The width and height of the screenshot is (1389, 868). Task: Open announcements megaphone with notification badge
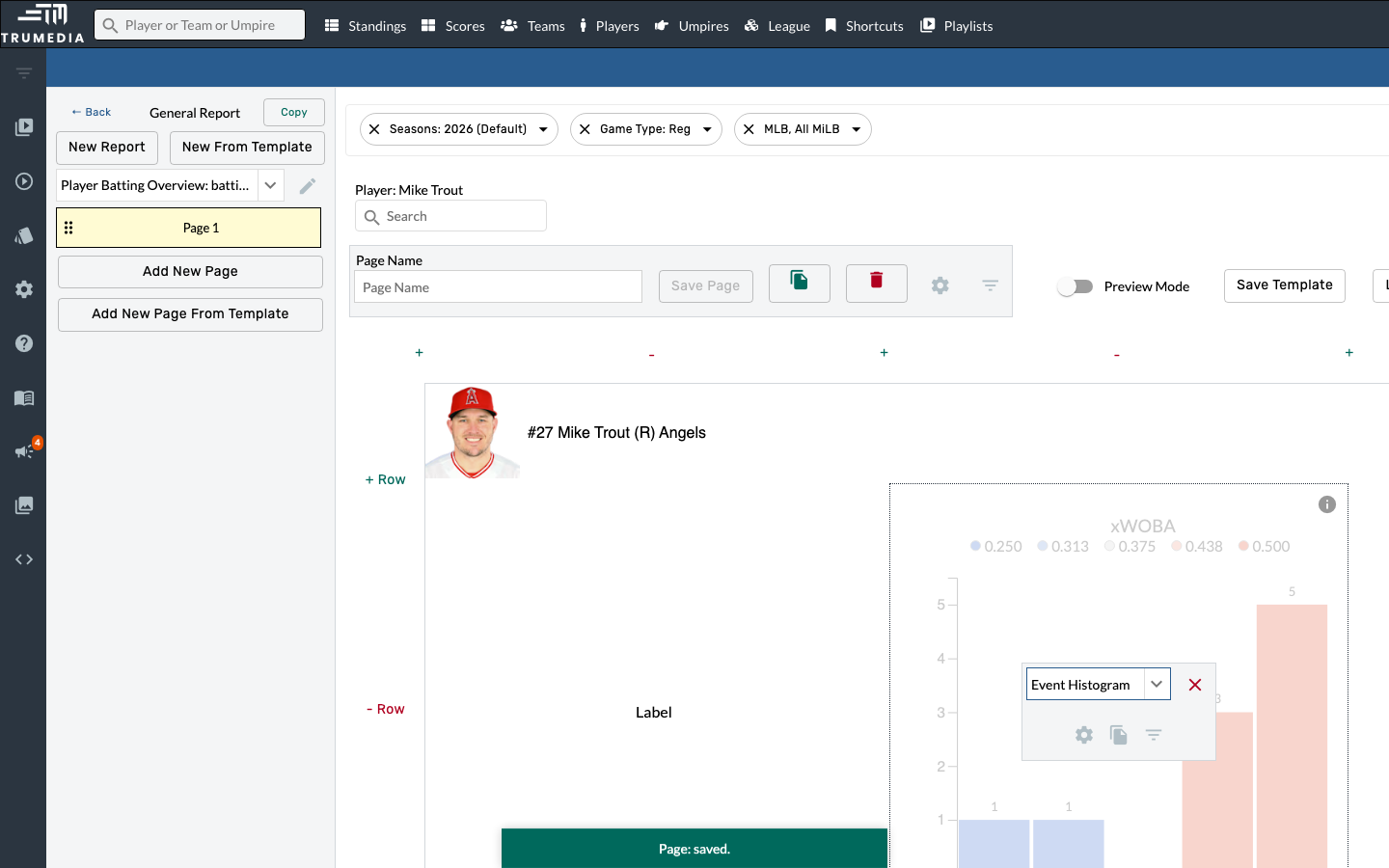coord(26,449)
